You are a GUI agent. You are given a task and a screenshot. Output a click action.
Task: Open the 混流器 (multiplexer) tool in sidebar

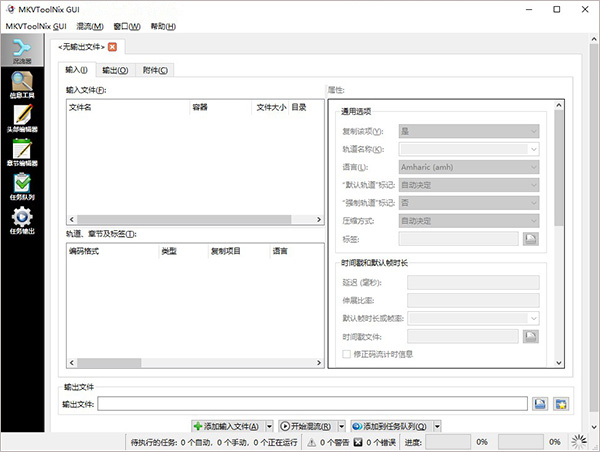click(x=22, y=50)
